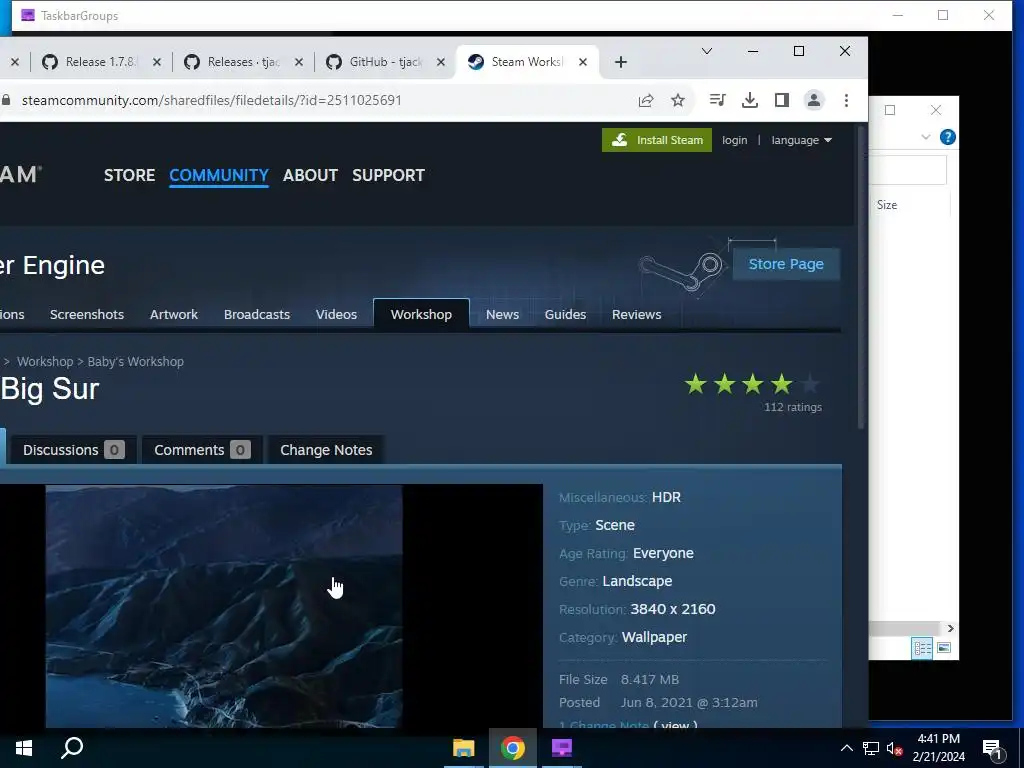The height and width of the screenshot is (768, 1024).
Task: Close the Releases tab
Action: pyautogui.click(x=298, y=62)
